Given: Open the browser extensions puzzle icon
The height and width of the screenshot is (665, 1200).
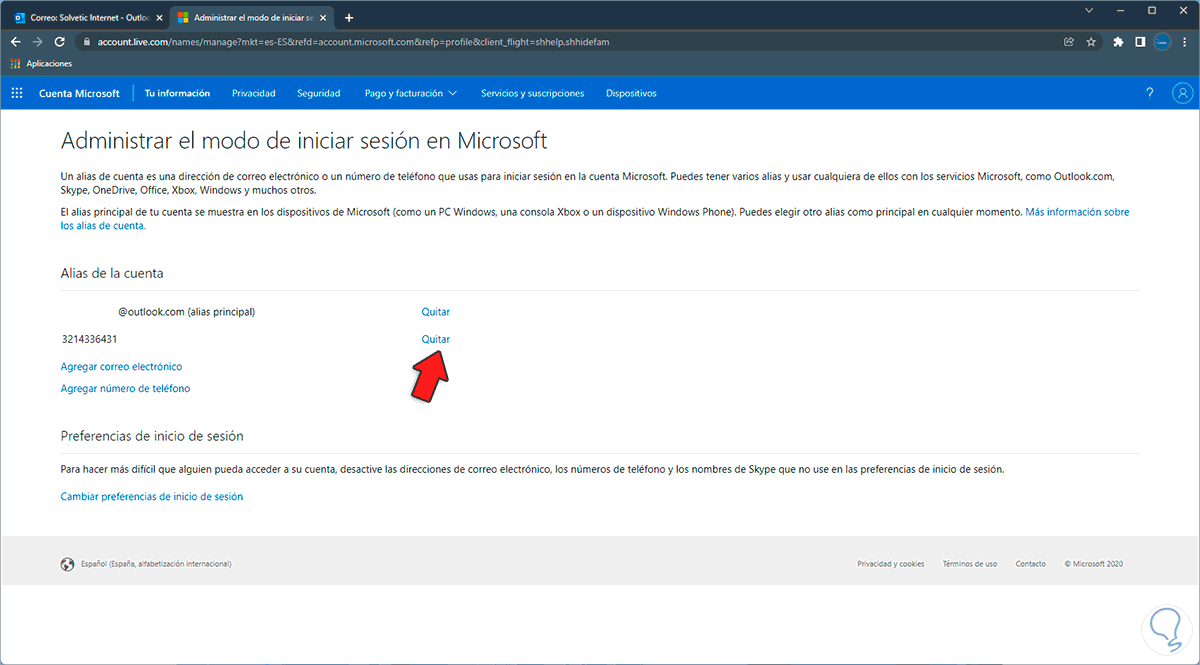Looking at the screenshot, I should 1118,42.
